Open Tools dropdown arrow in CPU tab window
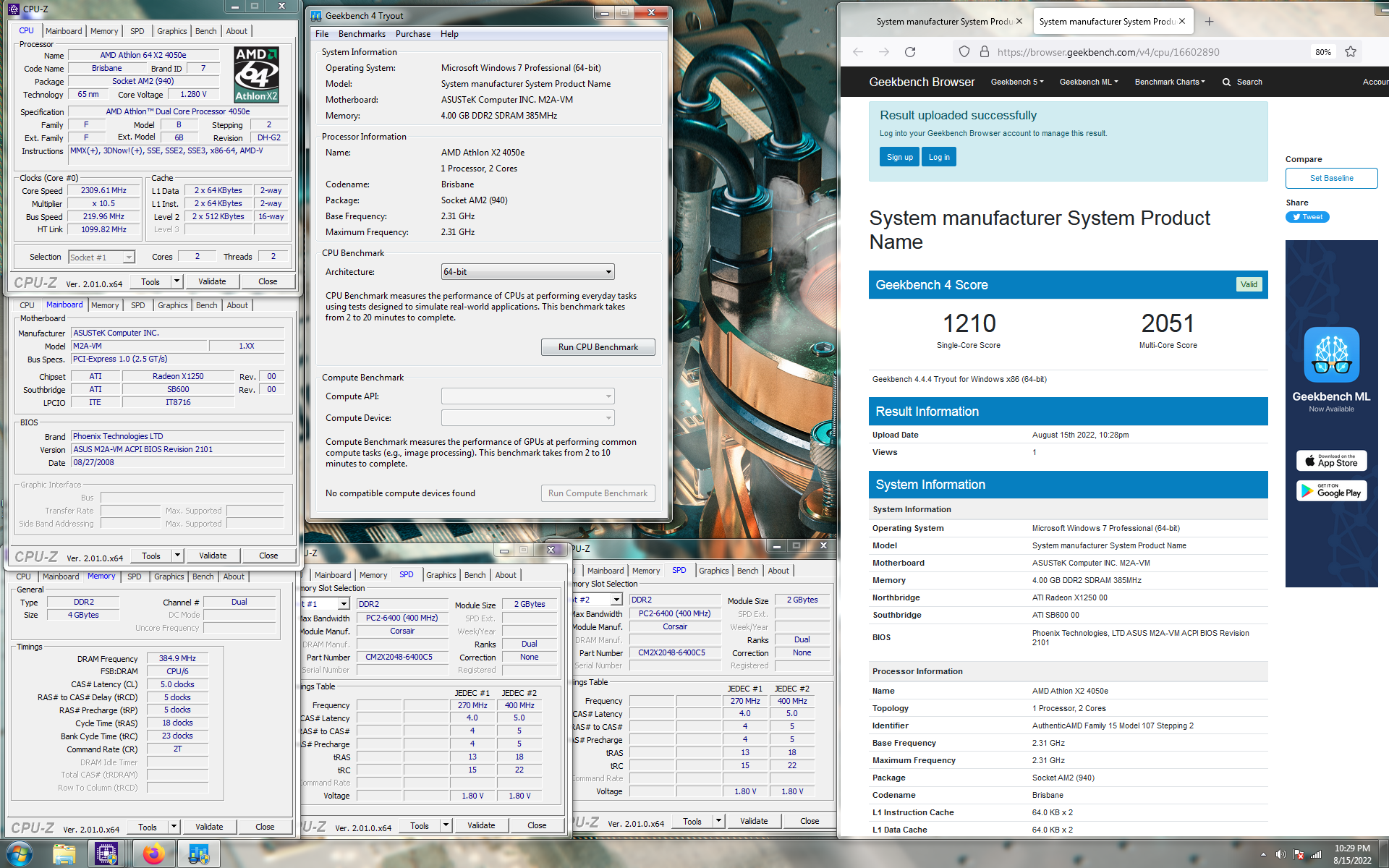 (x=176, y=281)
